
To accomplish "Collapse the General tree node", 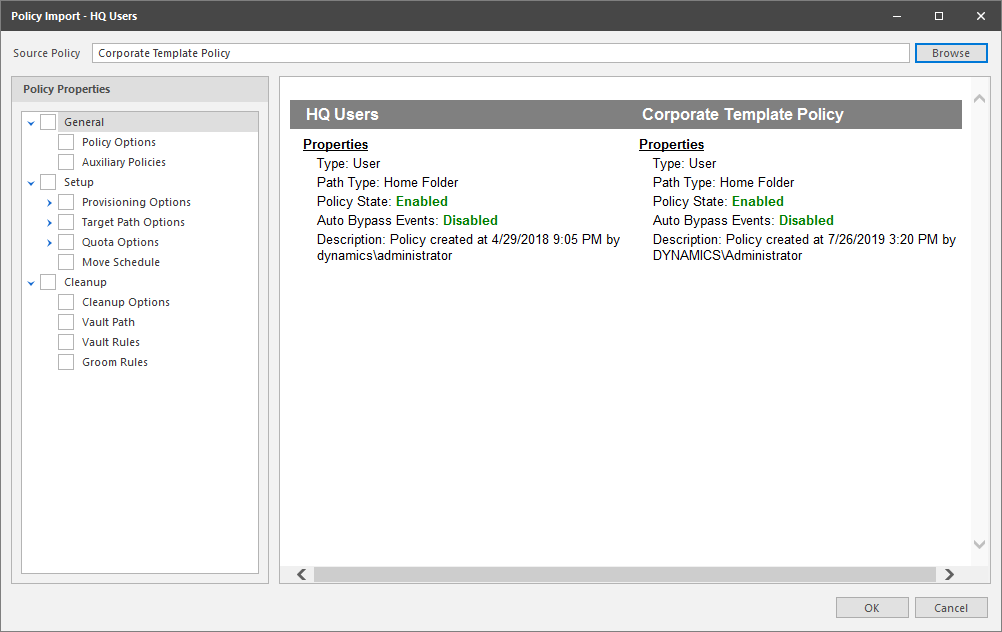I will (x=31, y=123).
